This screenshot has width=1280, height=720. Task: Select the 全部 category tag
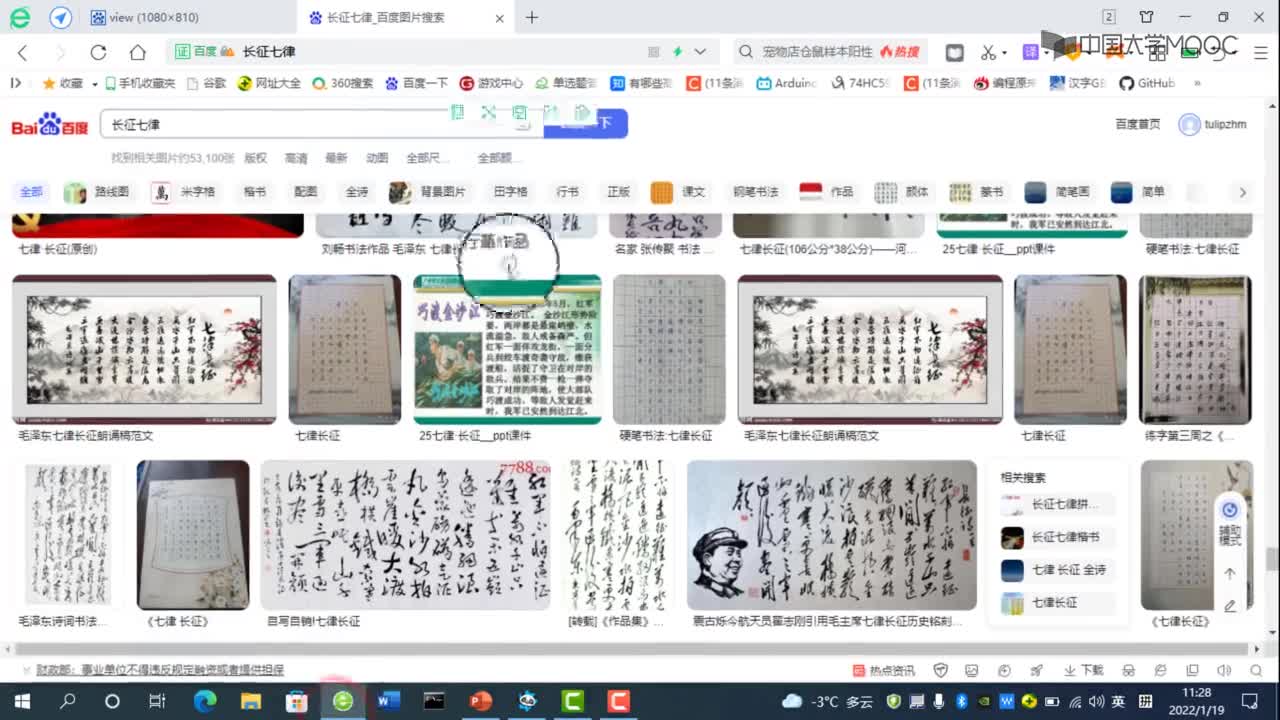[31, 192]
